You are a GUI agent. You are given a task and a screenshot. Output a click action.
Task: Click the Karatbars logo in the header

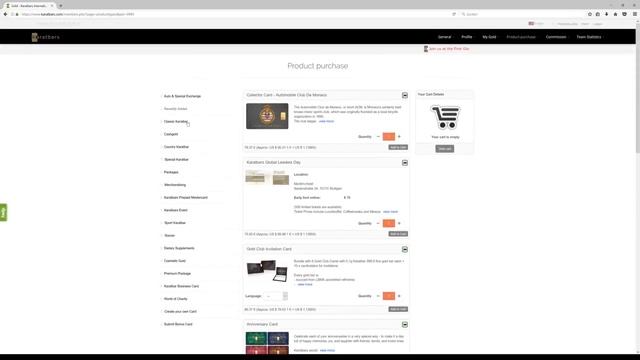click(x=46, y=37)
